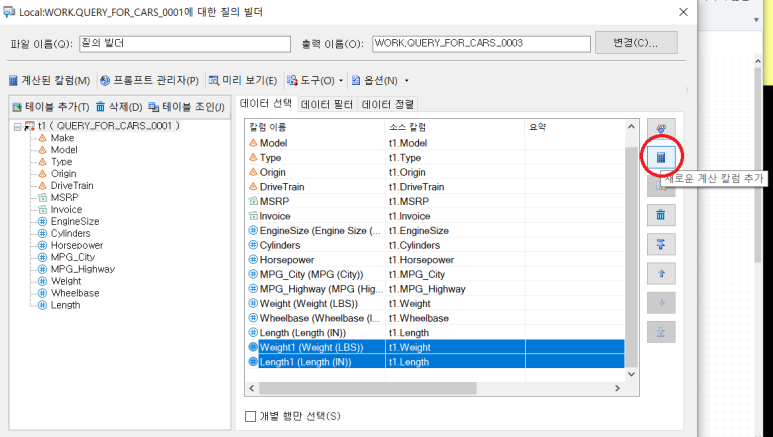Select the MPG_Highway row in the column list
773x437 pixels.
[x=435, y=289]
